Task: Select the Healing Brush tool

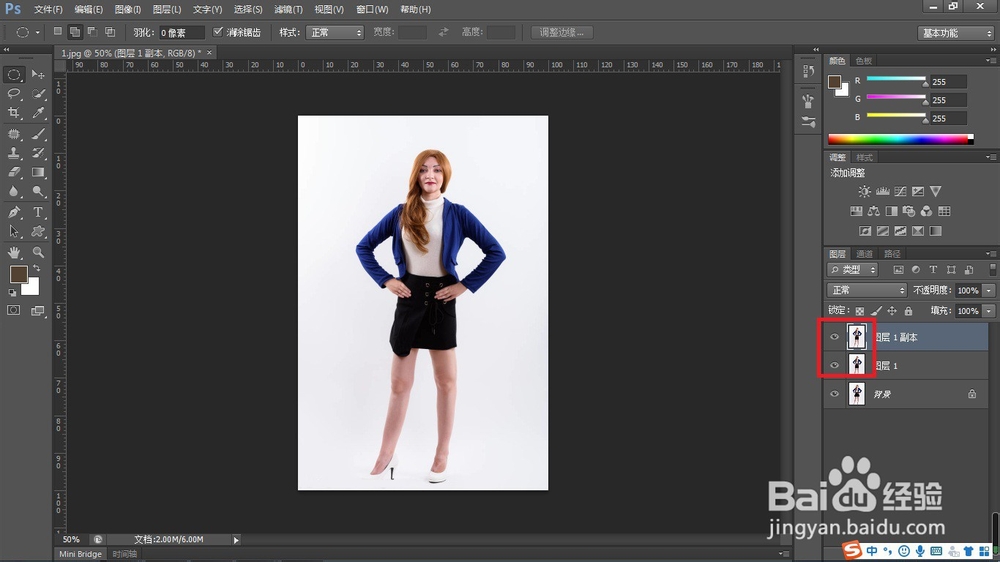Action: click(x=13, y=134)
